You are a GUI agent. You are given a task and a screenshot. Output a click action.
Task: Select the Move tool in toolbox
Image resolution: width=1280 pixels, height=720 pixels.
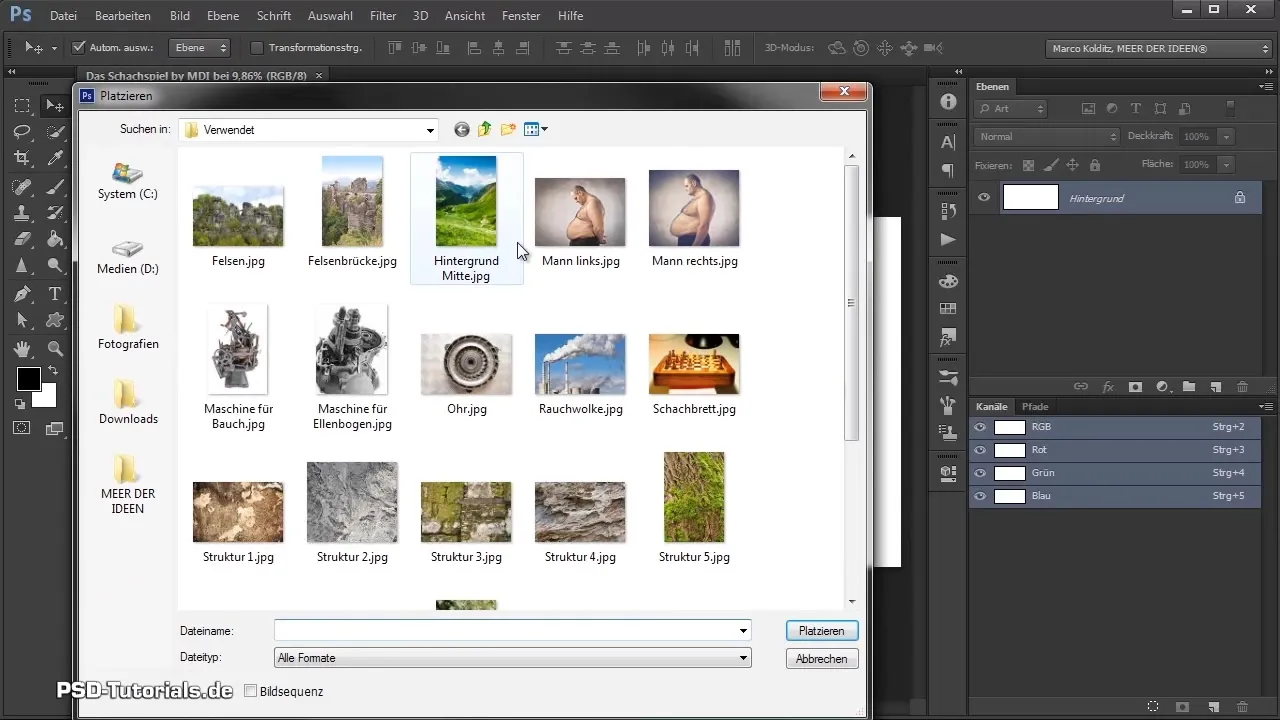(x=55, y=106)
